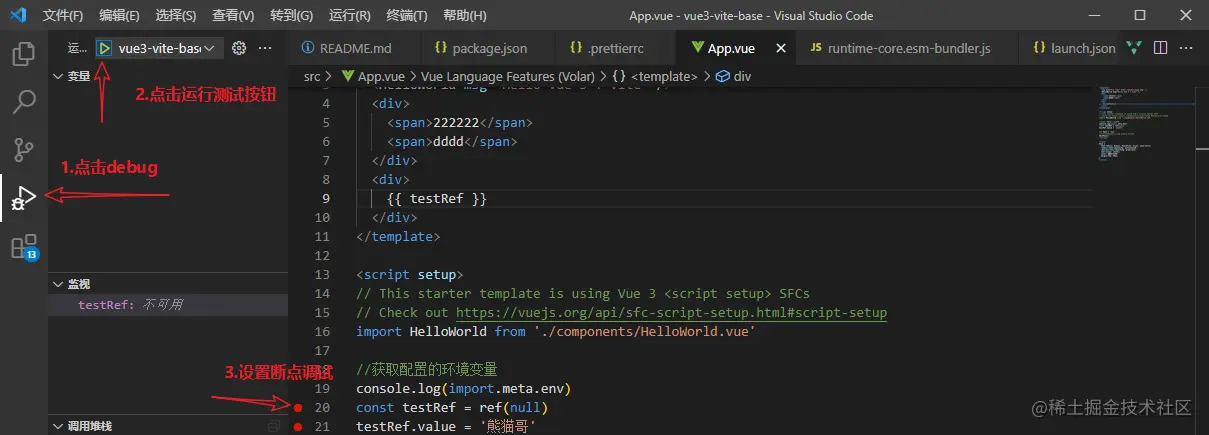Click the </template> closing tag line

pos(397,237)
